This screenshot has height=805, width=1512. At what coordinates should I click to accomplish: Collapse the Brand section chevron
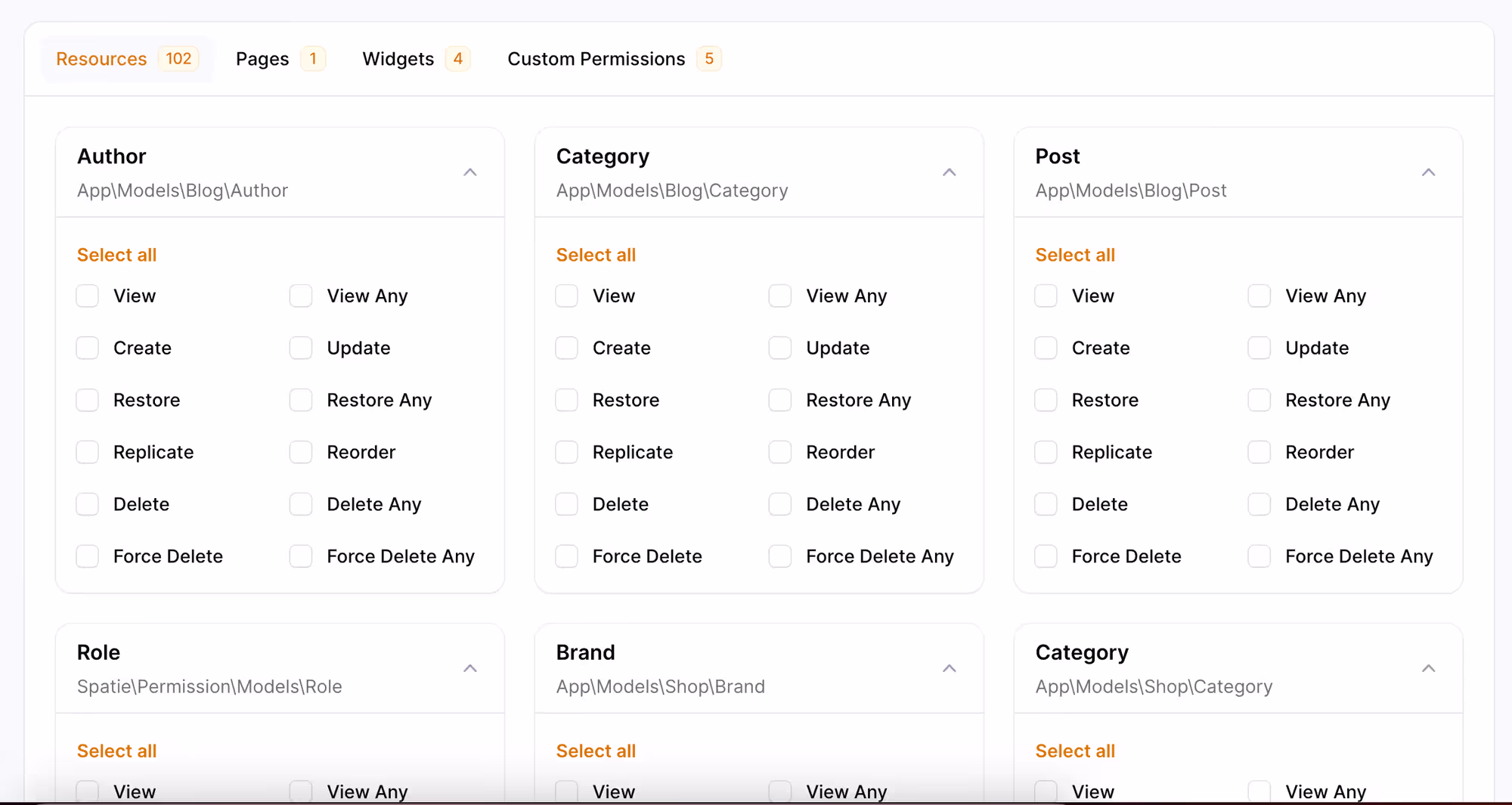(949, 668)
